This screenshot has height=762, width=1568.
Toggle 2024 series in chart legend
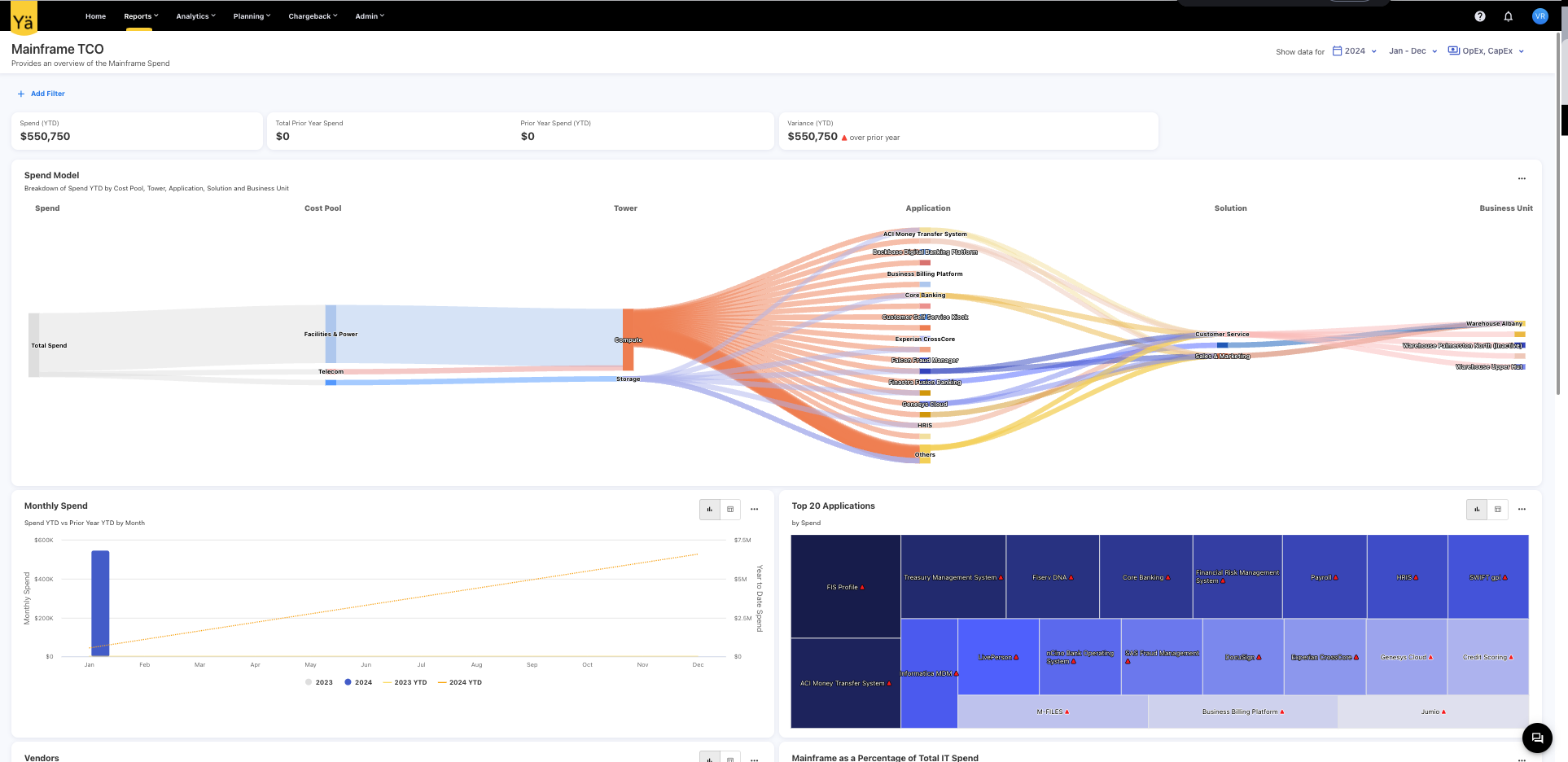pyautogui.click(x=358, y=682)
